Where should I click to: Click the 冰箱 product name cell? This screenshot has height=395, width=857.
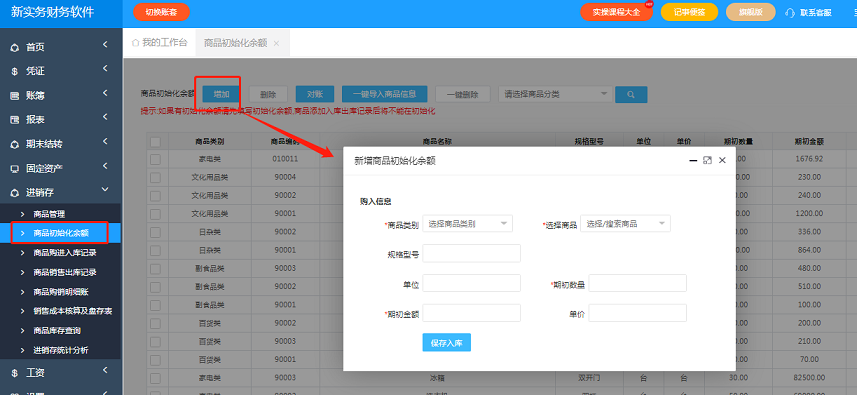pos(437,378)
